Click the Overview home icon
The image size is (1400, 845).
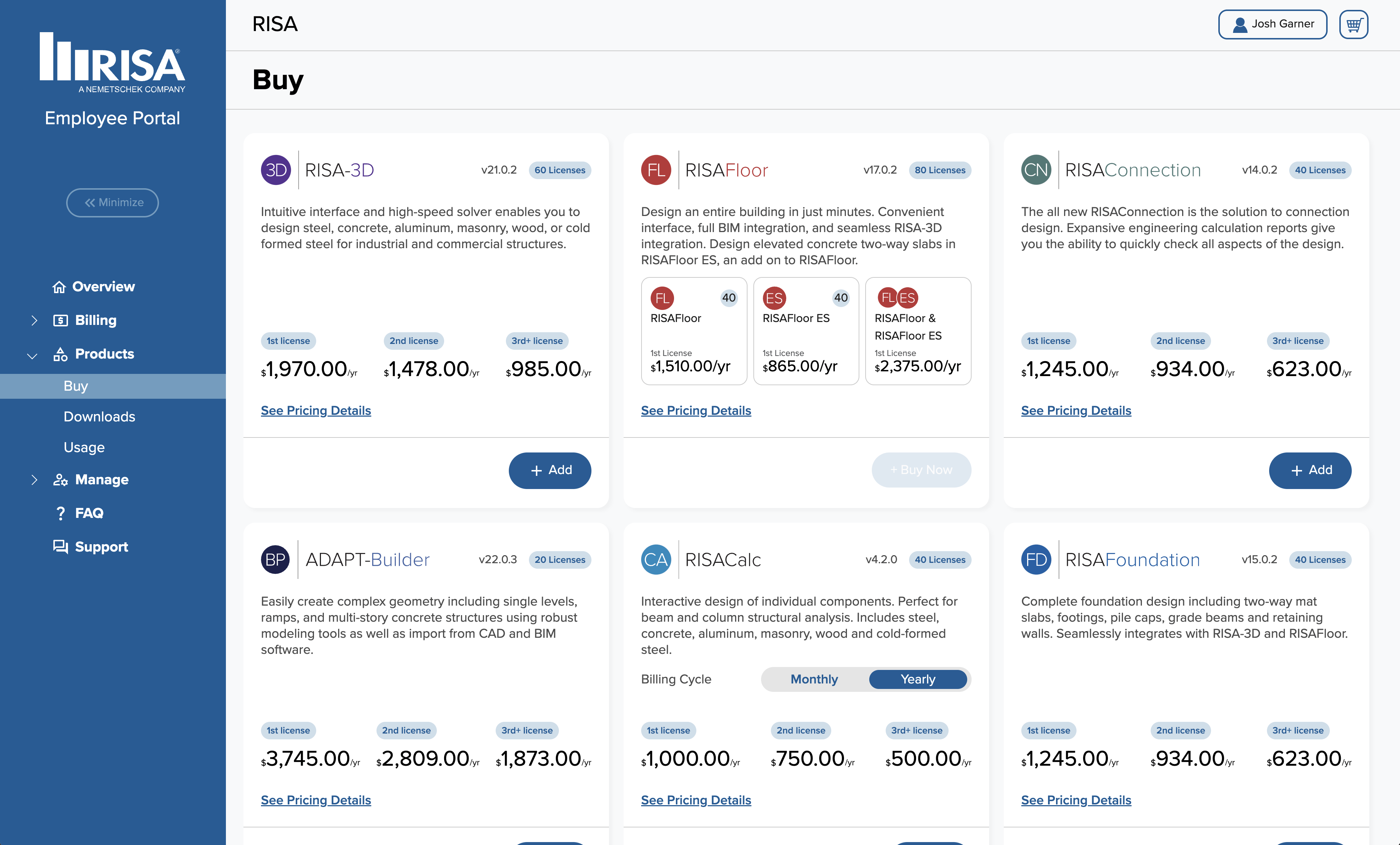[59, 287]
